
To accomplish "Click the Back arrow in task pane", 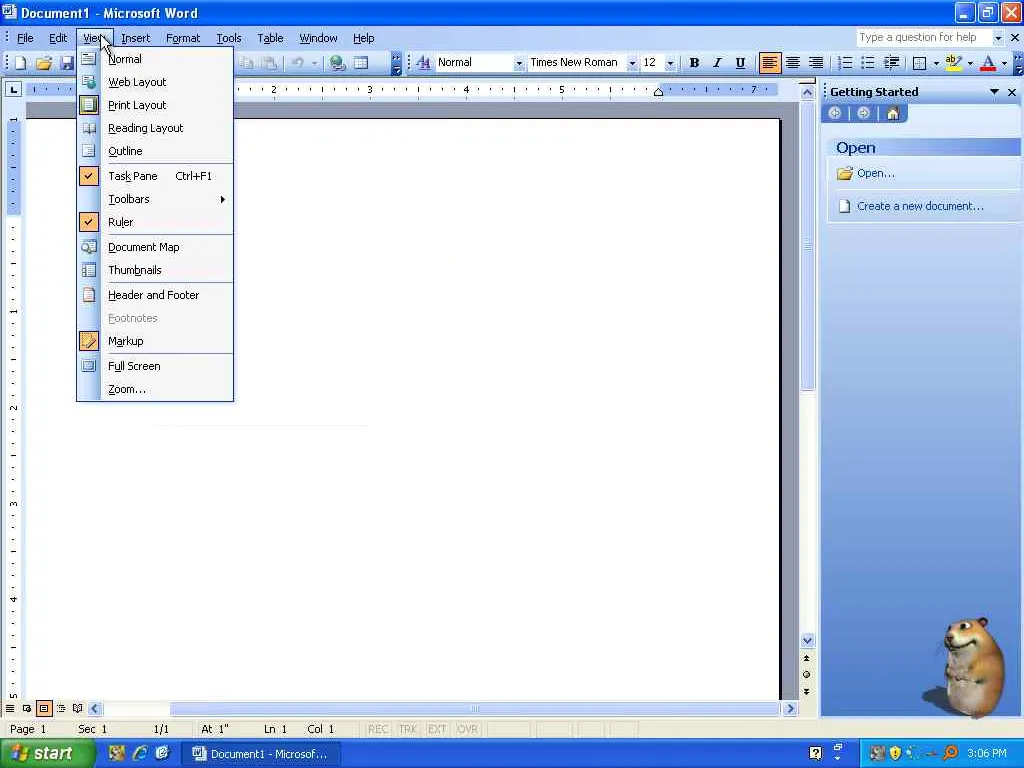I will click(835, 114).
